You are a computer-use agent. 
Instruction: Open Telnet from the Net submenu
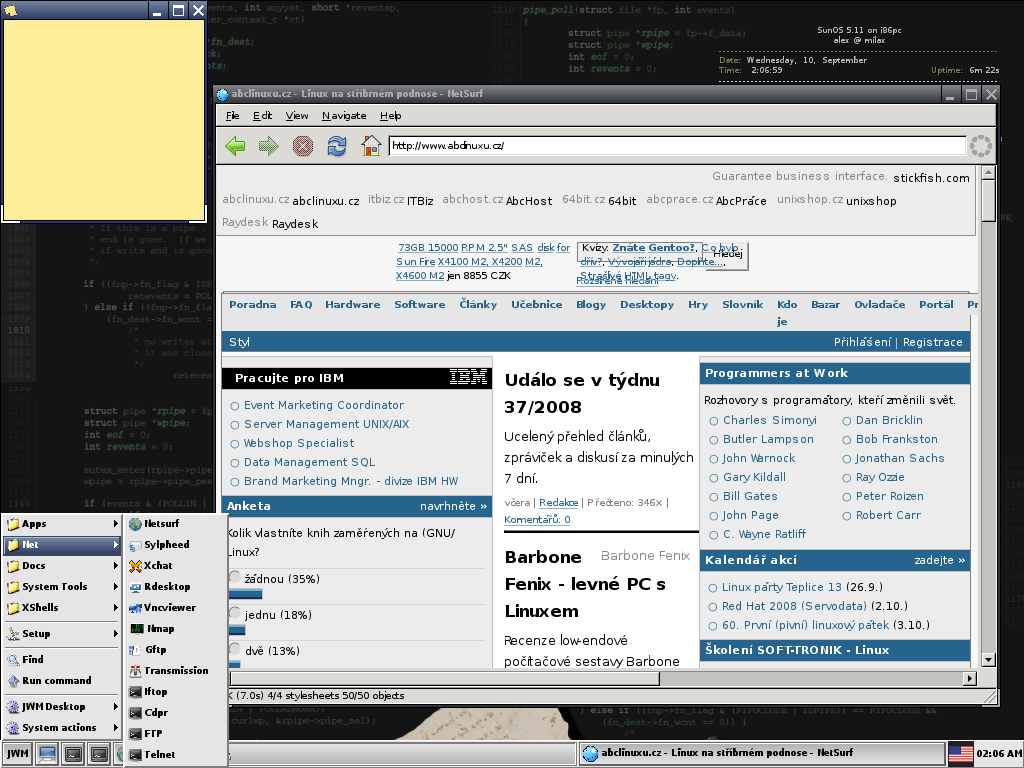[x=175, y=754]
